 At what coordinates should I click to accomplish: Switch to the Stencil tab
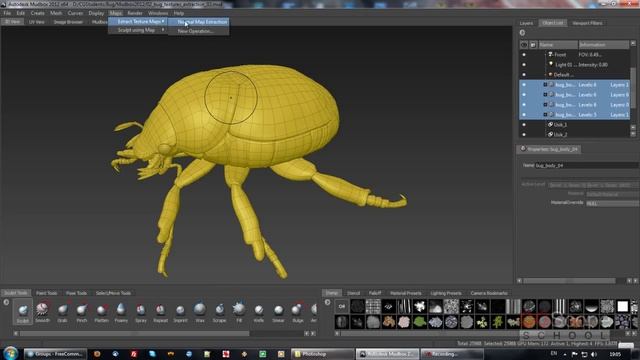pos(353,293)
